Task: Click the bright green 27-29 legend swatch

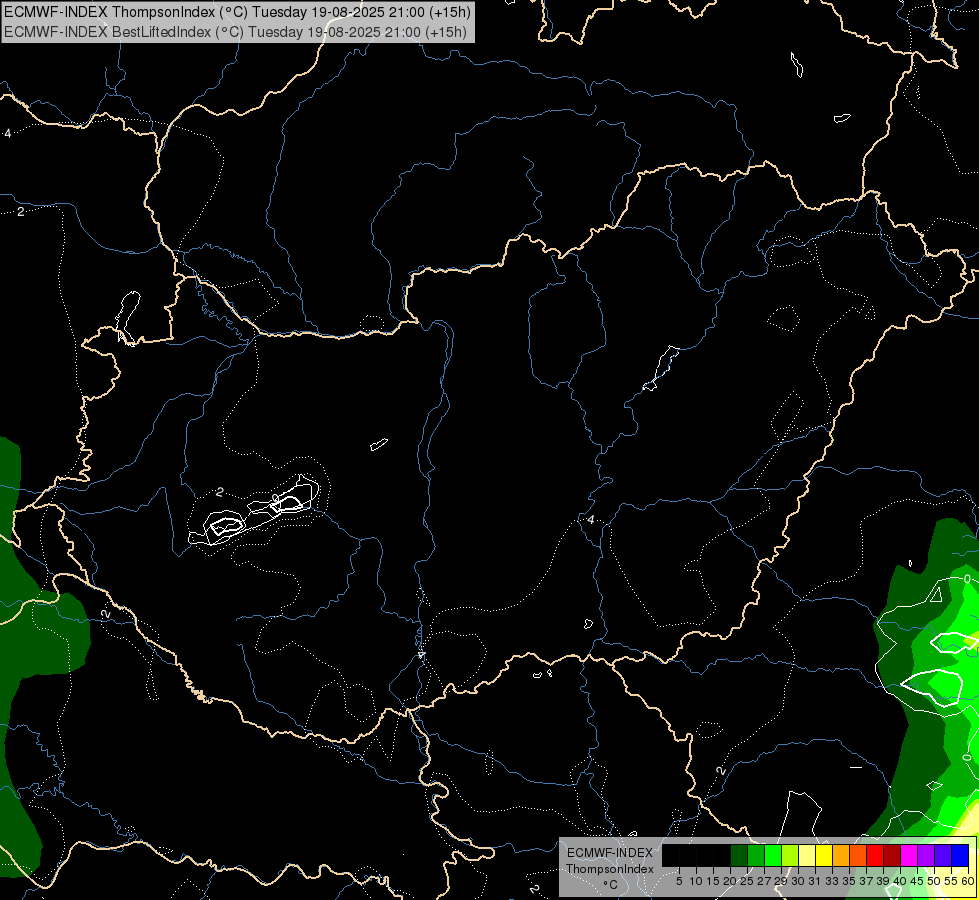Action: coord(773,855)
